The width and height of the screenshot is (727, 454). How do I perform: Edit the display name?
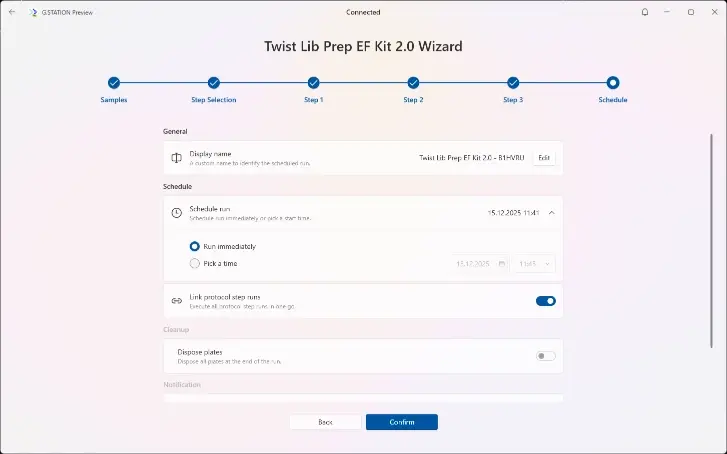(x=544, y=158)
